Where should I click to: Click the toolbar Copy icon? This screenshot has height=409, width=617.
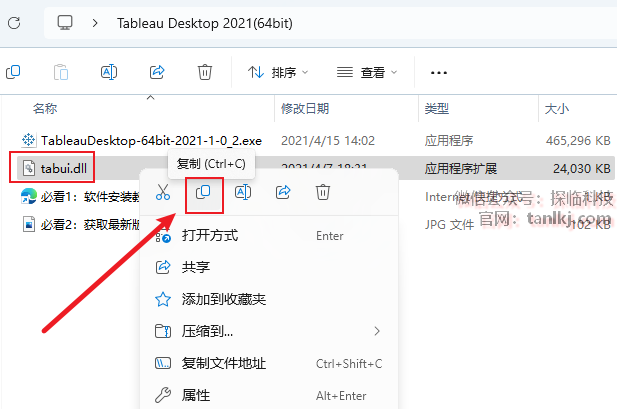[x=13, y=72]
